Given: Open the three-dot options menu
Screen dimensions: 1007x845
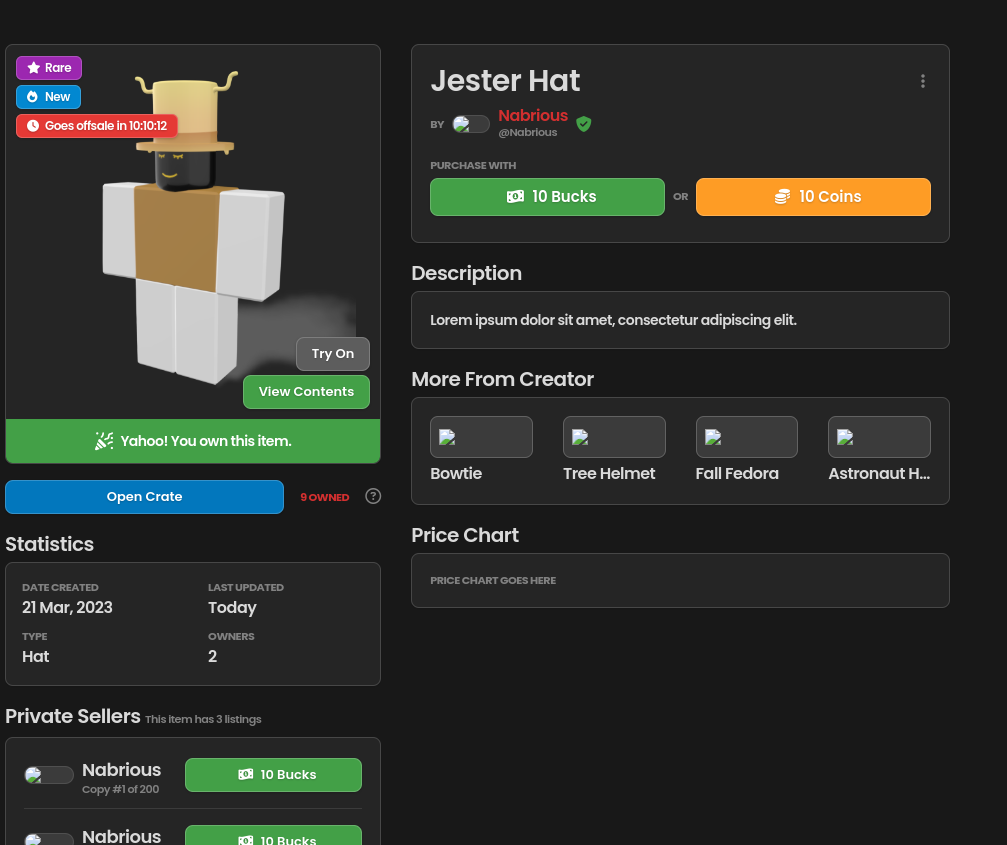Looking at the screenshot, I should [922, 81].
